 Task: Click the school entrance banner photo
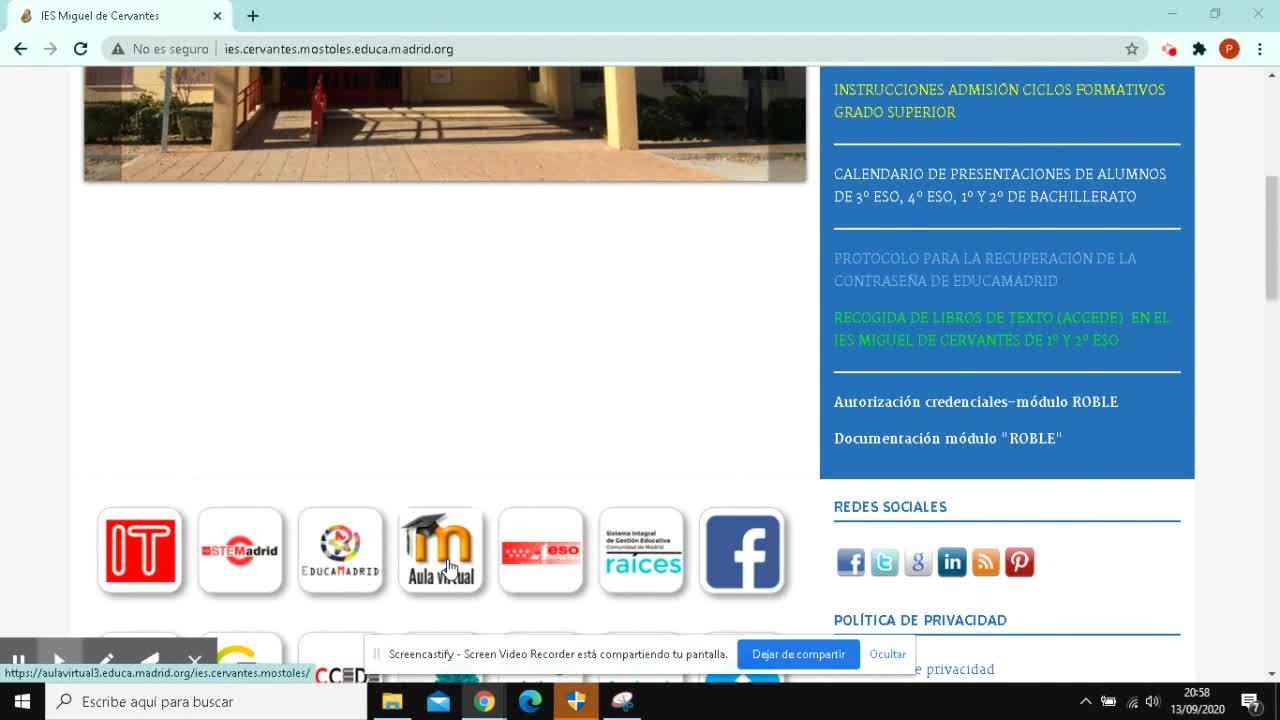tap(445, 124)
